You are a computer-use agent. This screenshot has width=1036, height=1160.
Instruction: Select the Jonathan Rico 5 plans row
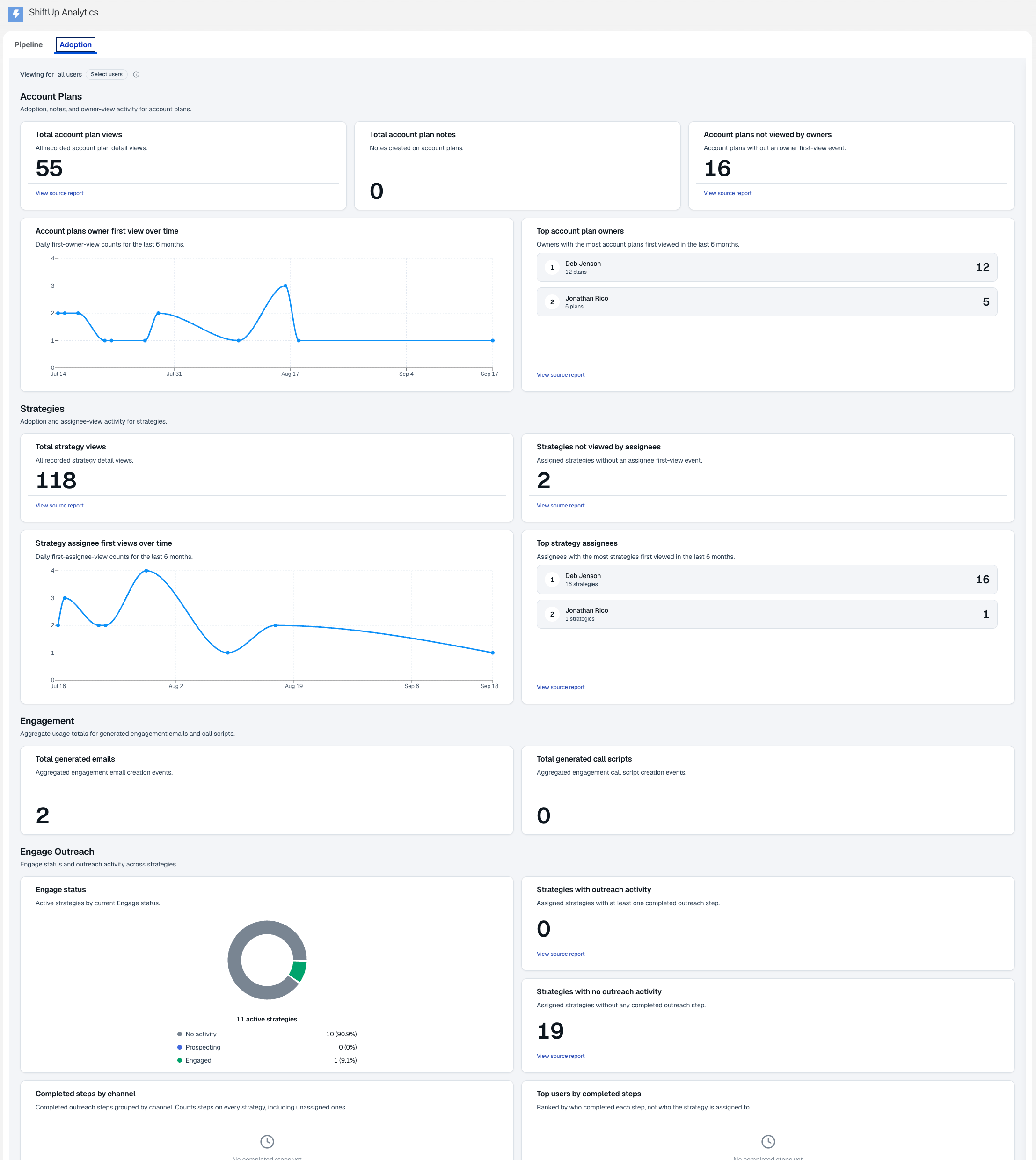(x=767, y=302)
